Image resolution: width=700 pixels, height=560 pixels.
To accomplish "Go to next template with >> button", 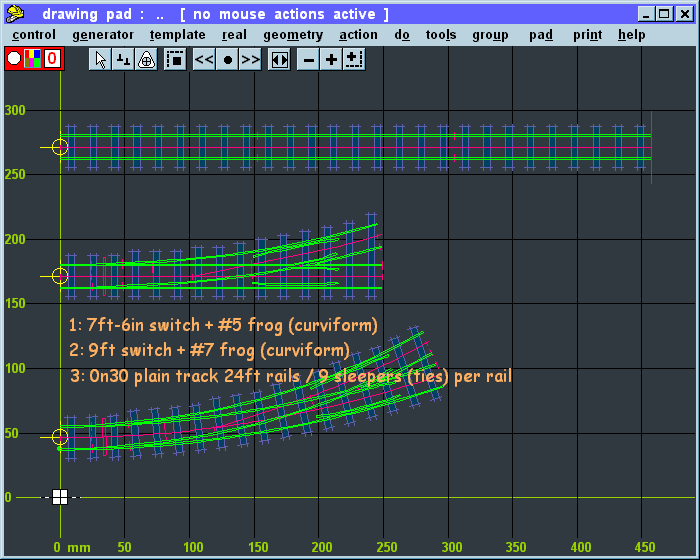I will point(251,59).
